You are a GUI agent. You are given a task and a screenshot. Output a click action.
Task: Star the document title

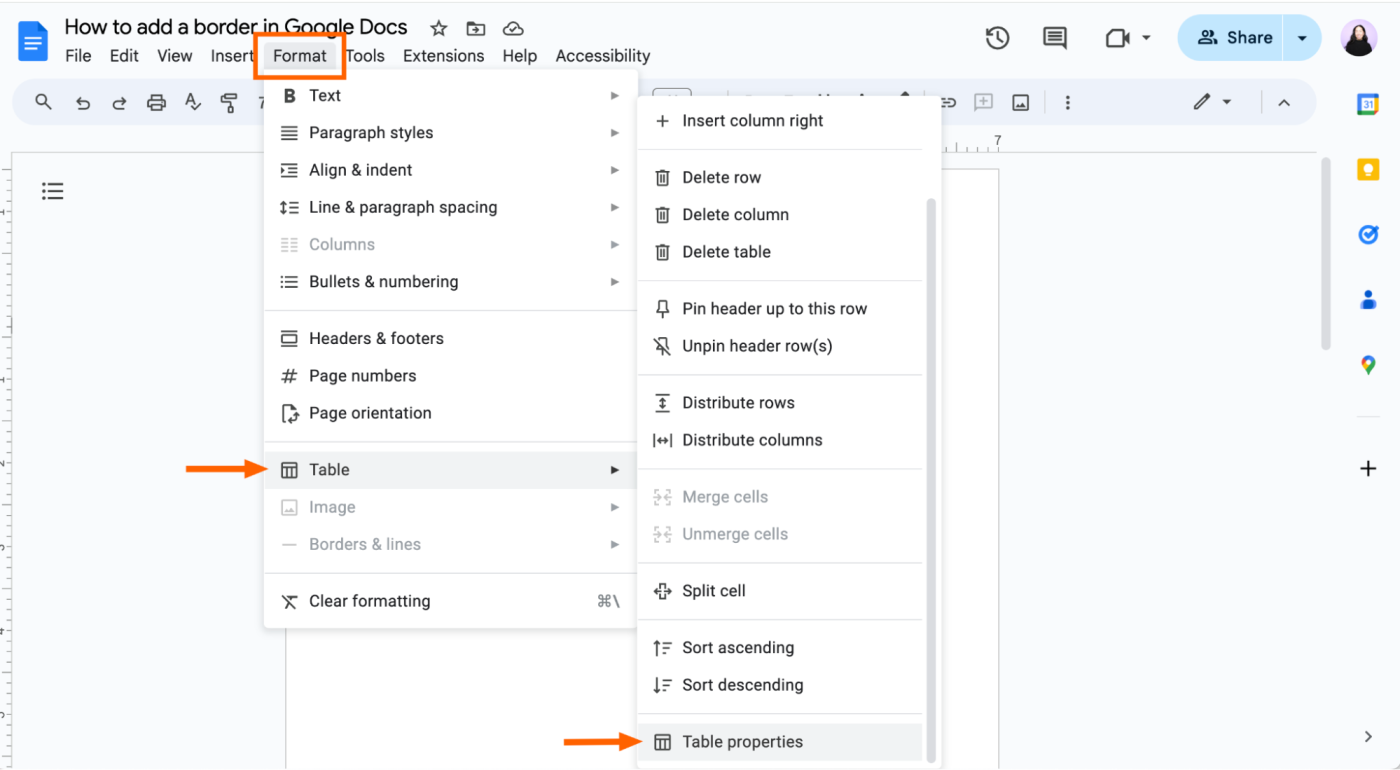tap(438, 28)
